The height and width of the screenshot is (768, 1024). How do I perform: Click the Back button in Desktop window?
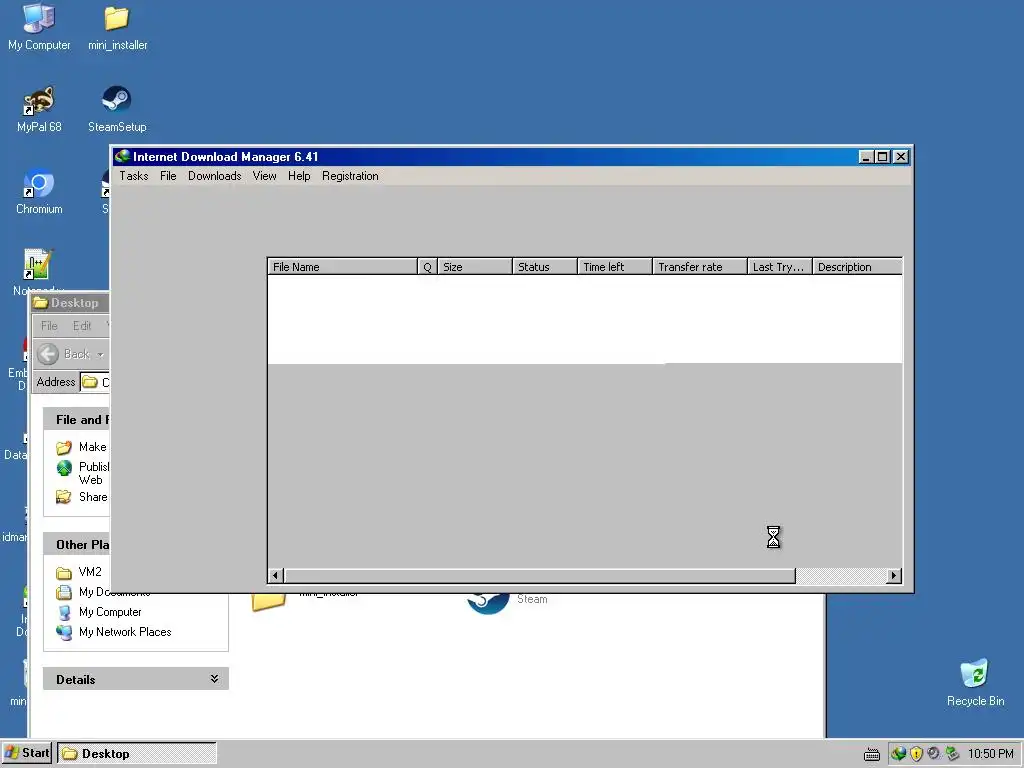point(64,354)
